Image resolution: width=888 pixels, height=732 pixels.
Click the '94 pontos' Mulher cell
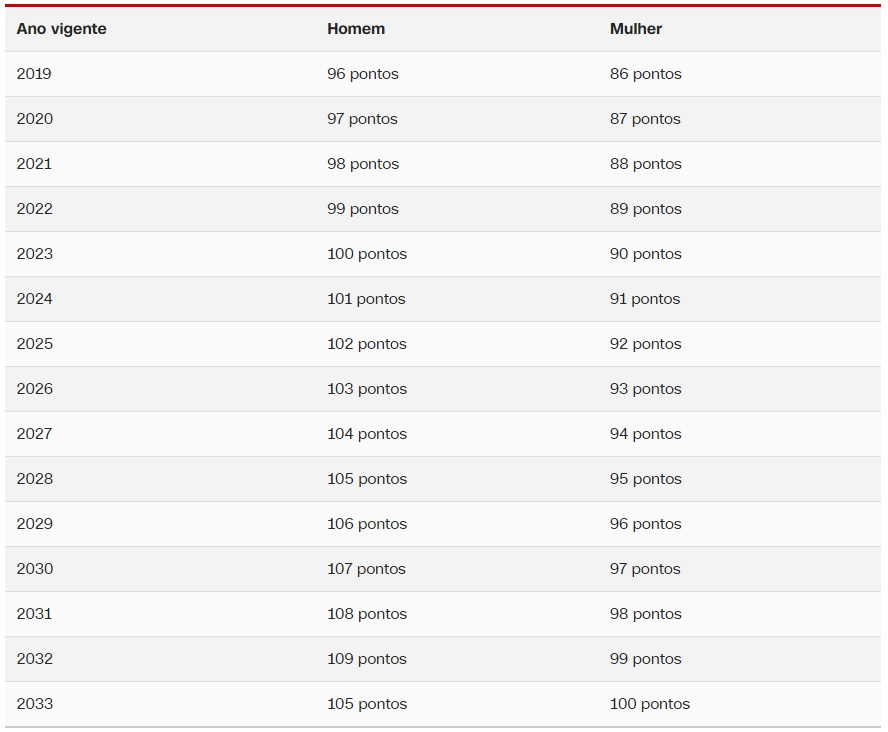pos(646,434)
